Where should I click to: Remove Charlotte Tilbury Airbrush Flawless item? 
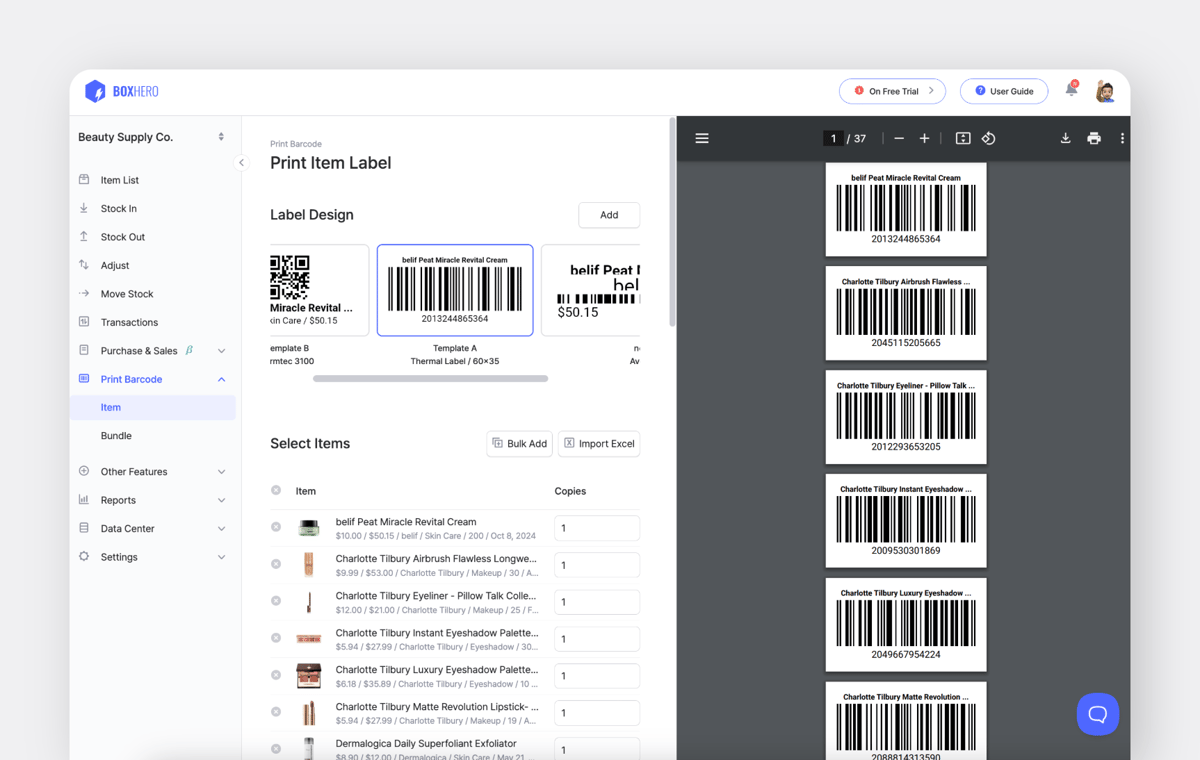pos(276,564)
